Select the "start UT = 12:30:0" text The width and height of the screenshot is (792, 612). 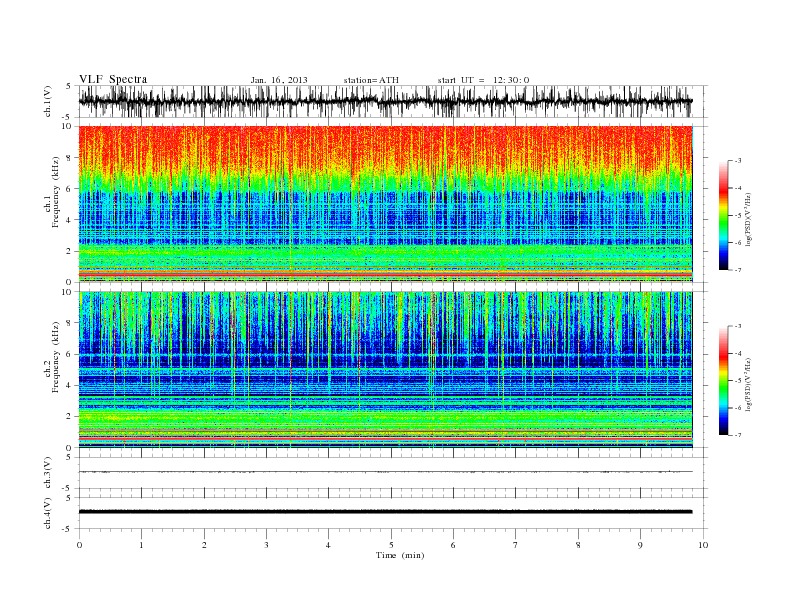pos(483,80)
